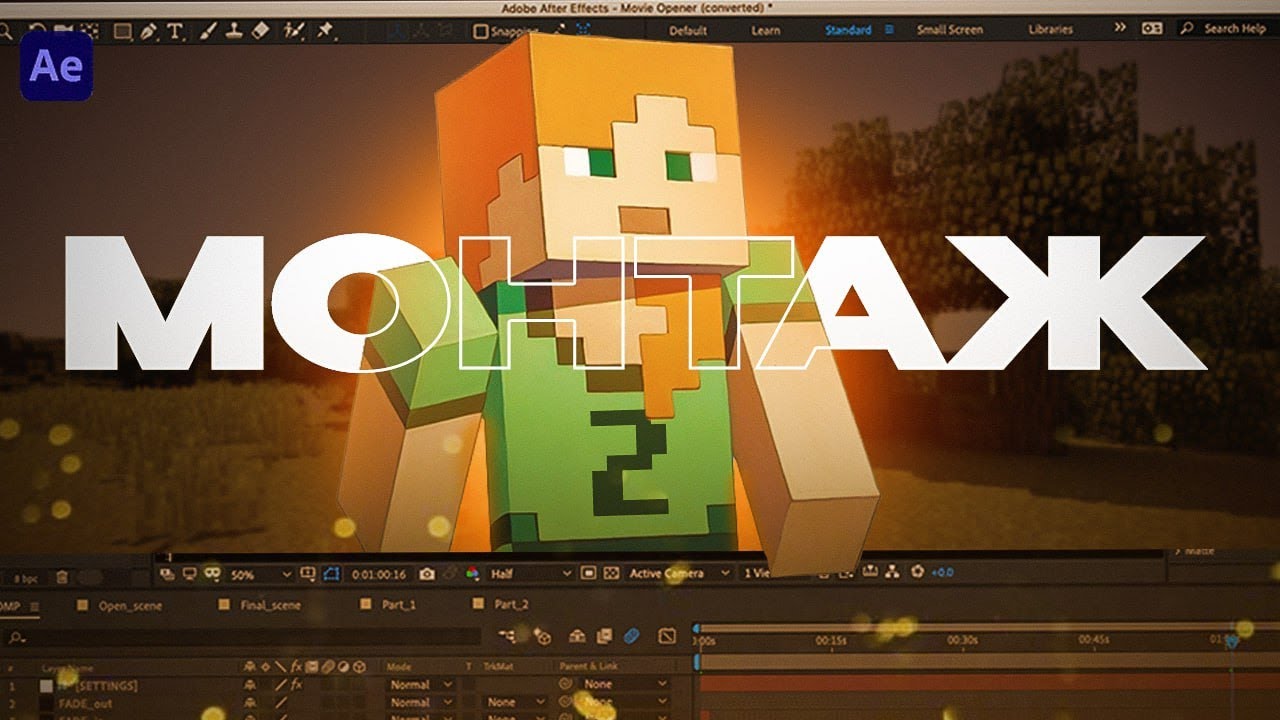
Task: Open the Part_1 timeline tab
Action: pyautogui.click(x=399, y=605)
